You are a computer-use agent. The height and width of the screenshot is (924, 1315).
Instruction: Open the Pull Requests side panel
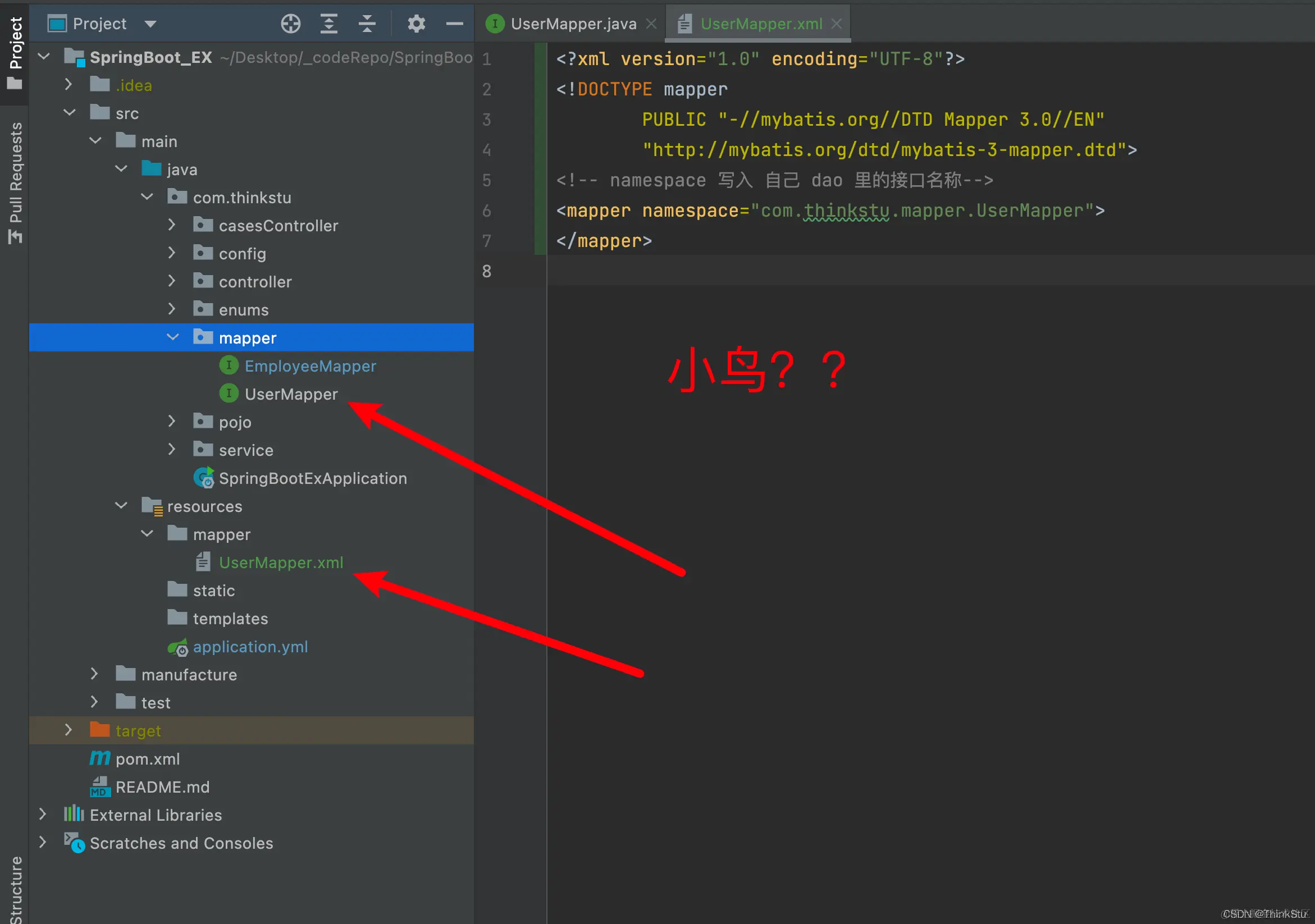click(16, 182)
